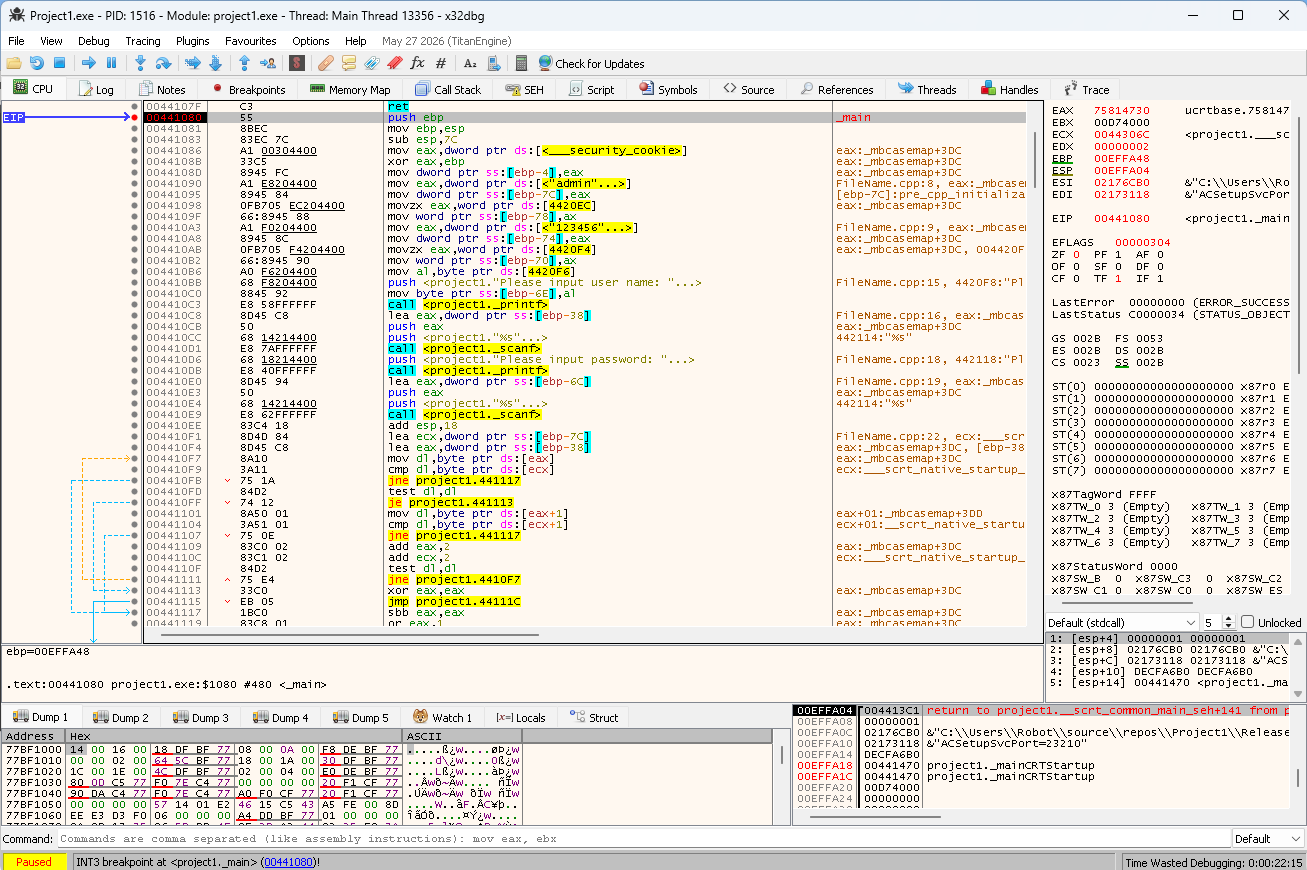Viewport: 1307px width, 870px height.
Task: Toggle breakpoint bullet at address 004410FB
Action: [135, 480]
